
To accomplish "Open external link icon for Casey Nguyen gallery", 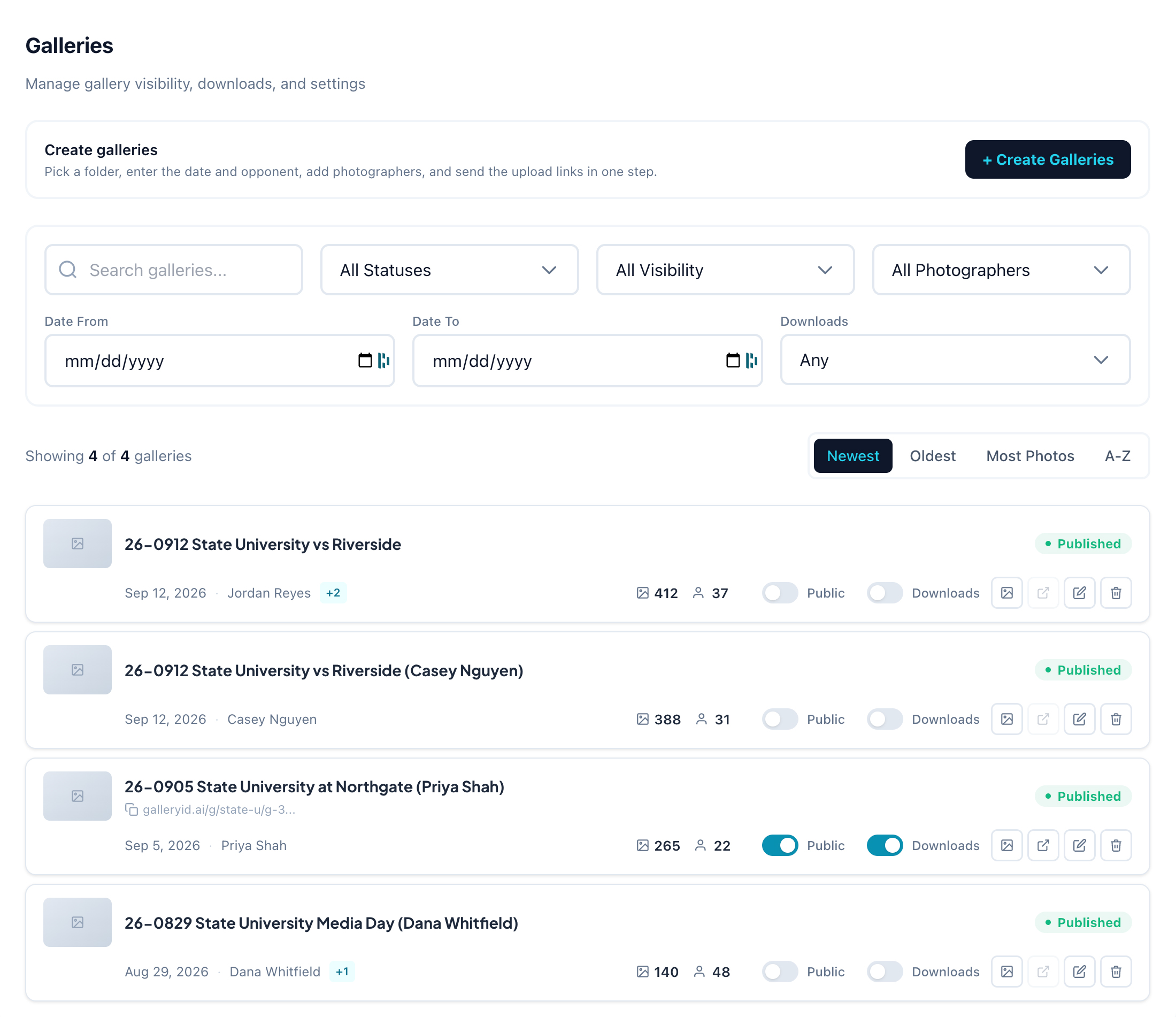I will coord(1043,719).
